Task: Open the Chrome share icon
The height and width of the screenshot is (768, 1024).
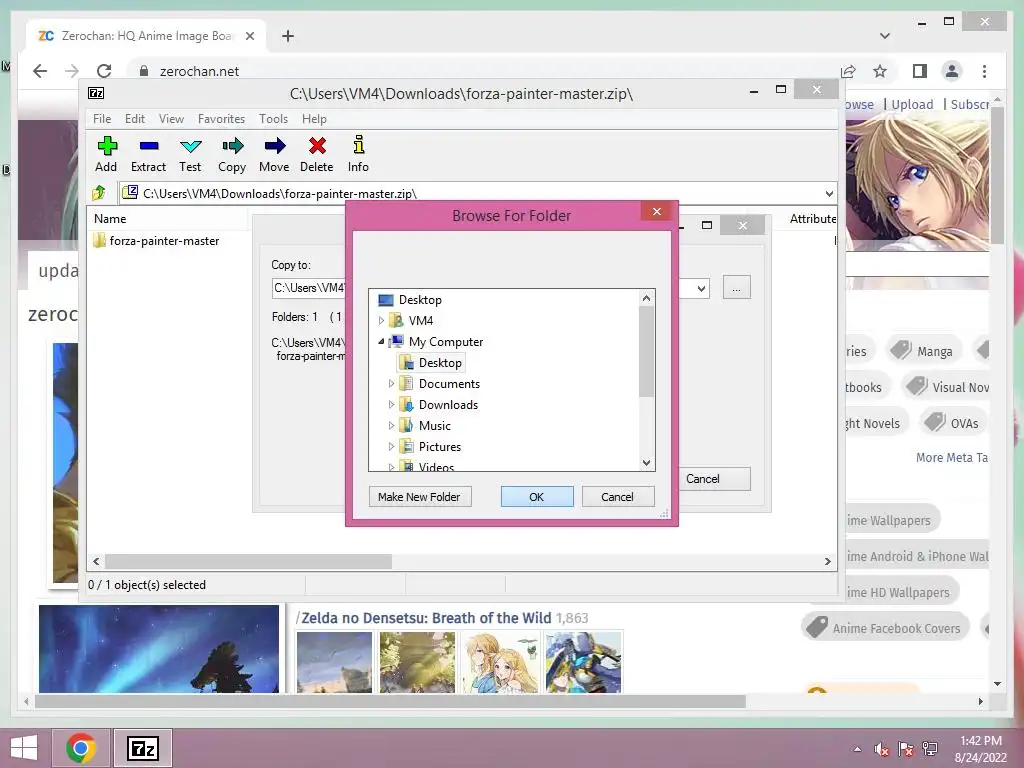Action: pos(848,71)
